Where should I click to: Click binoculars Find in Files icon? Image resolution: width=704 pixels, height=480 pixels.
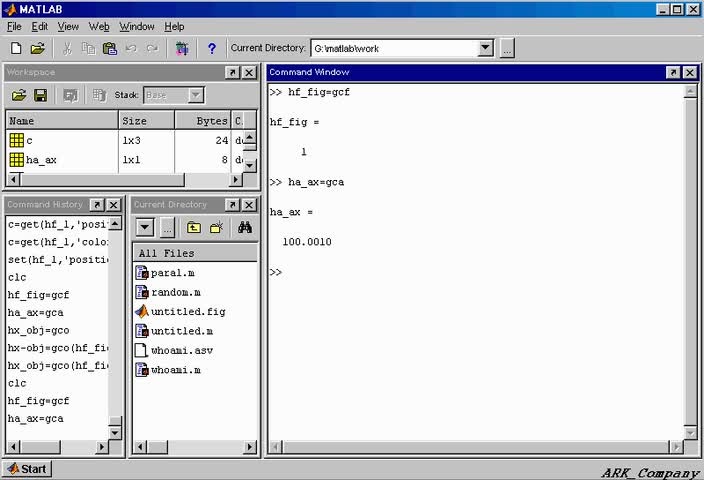[245, 228]
